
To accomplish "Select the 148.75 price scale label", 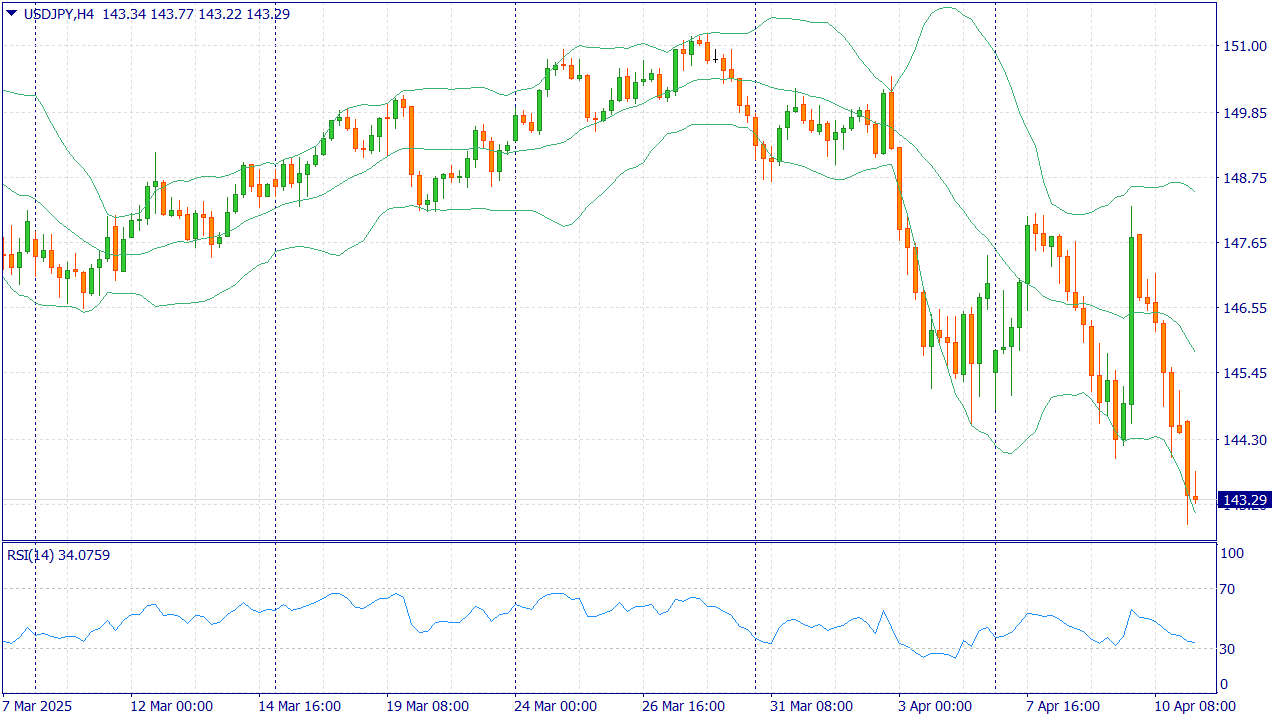I will tap(1245, 178).
